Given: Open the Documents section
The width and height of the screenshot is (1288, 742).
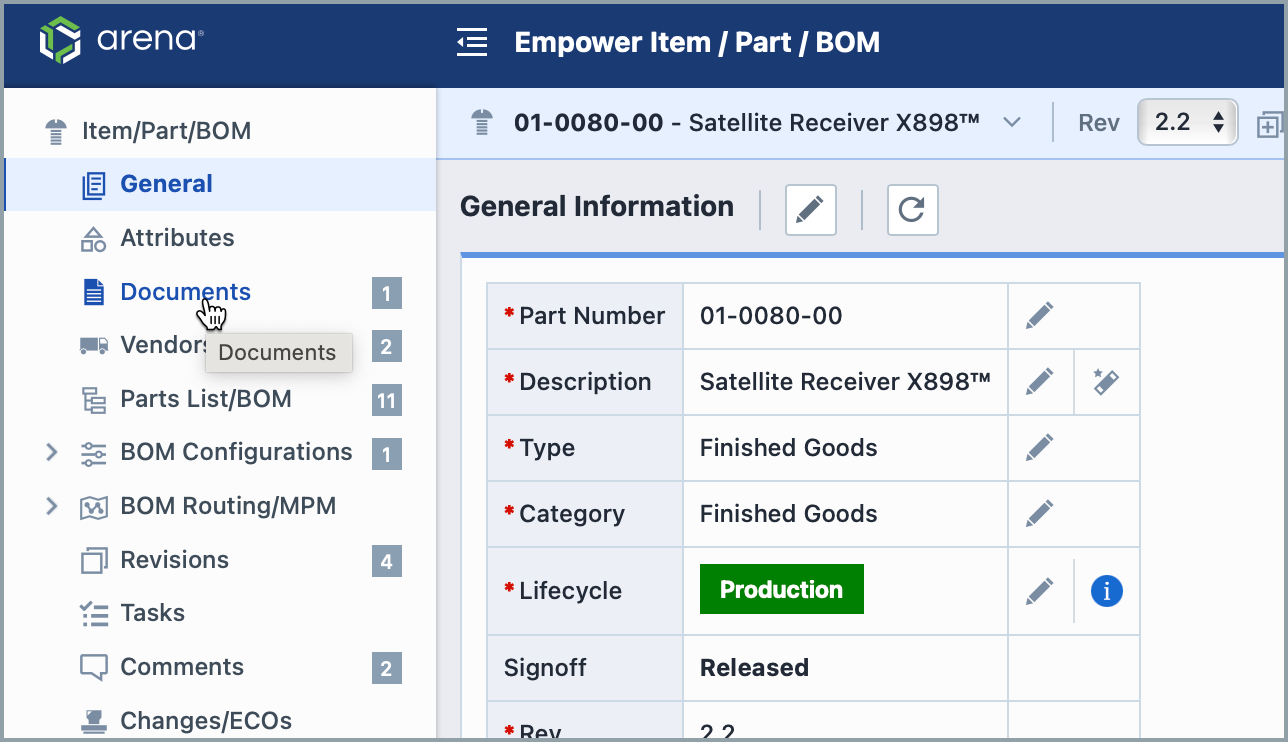Looking at the screenshot, I should [x=185, y=292].
